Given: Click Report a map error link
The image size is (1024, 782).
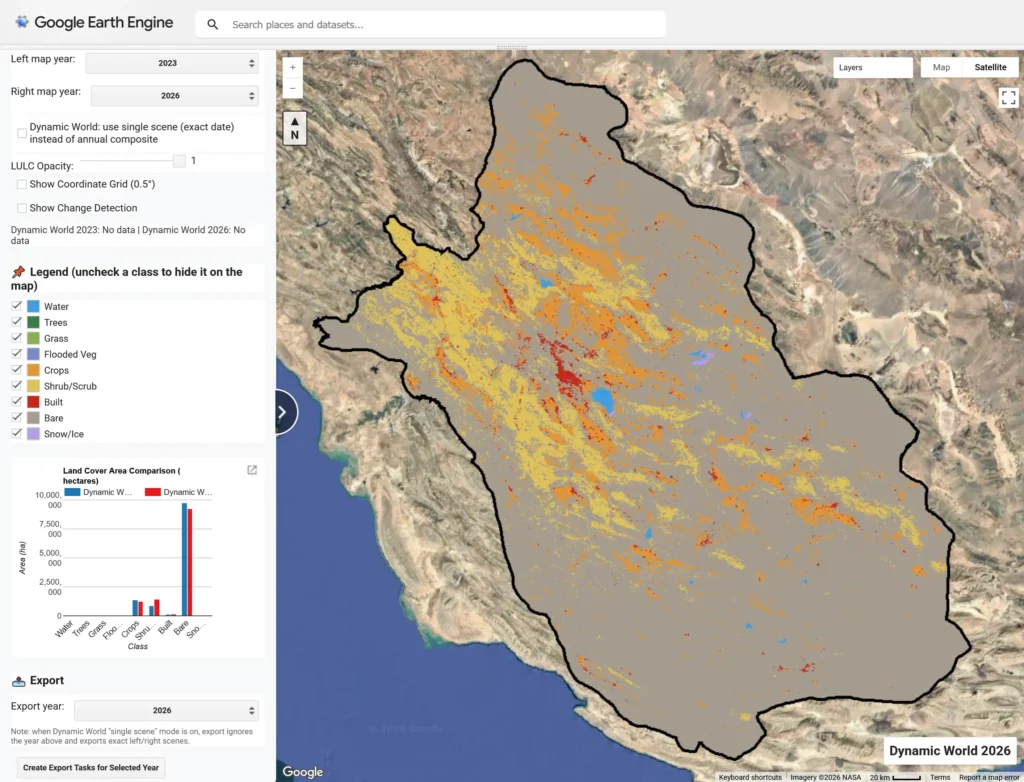Looking at the screenshot, I should click(x=989, y=777).
